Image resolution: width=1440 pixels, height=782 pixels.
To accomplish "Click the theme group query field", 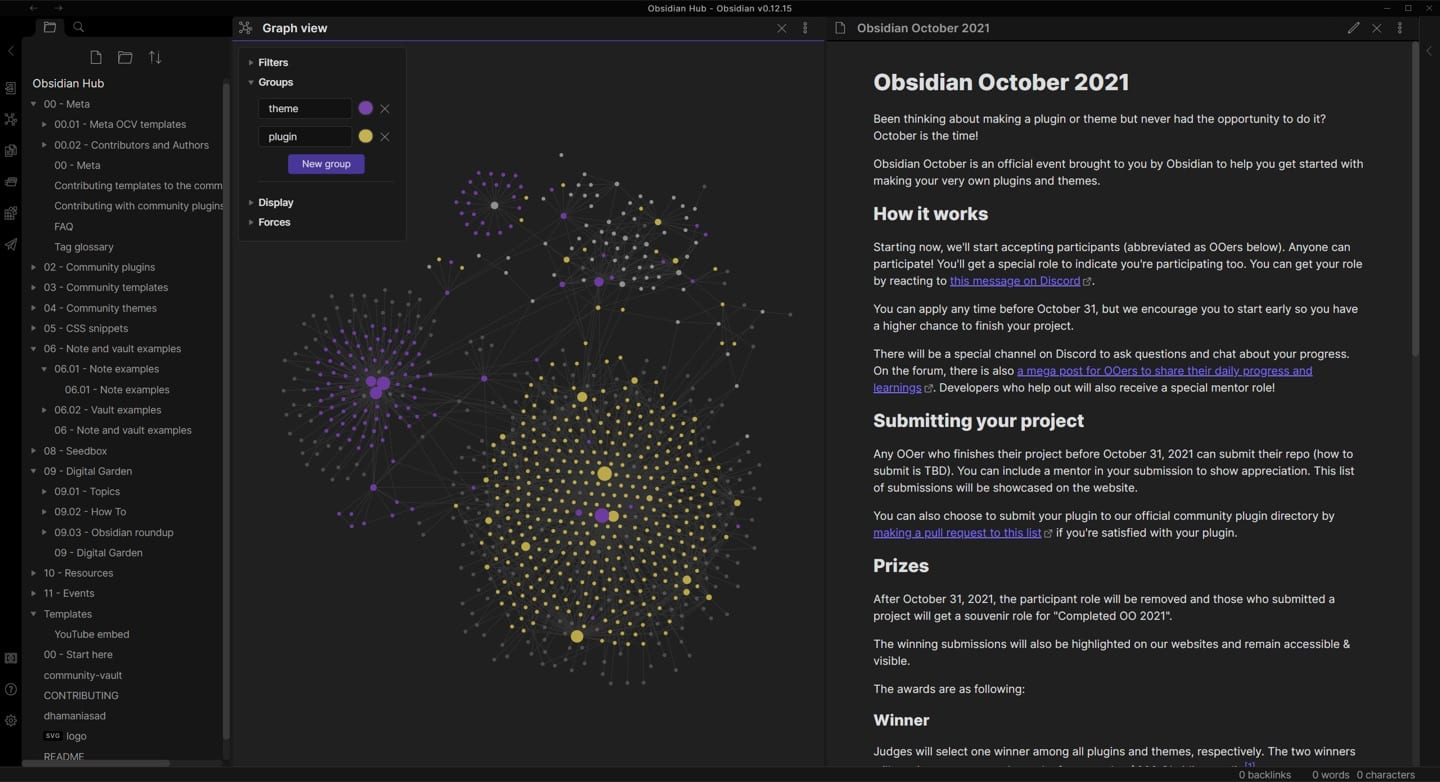I will (305, 108).
